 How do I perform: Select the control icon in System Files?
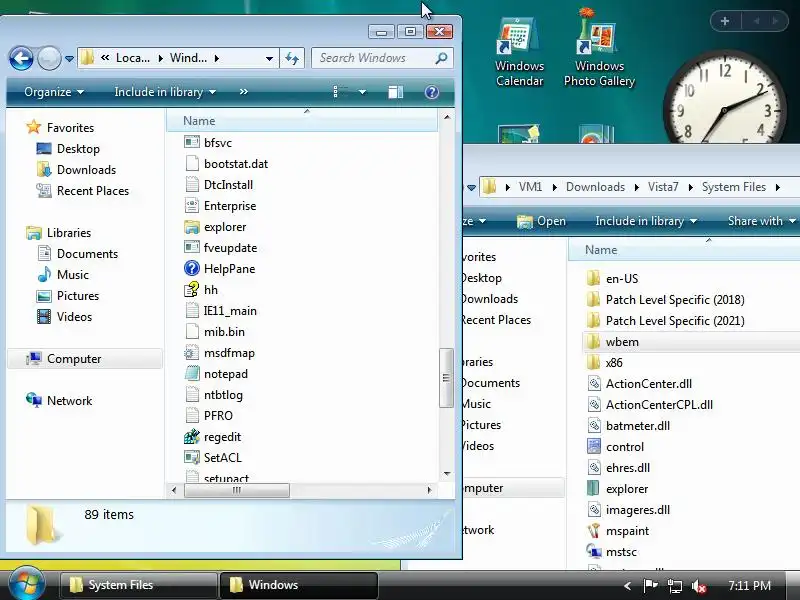tap(594, 446)
